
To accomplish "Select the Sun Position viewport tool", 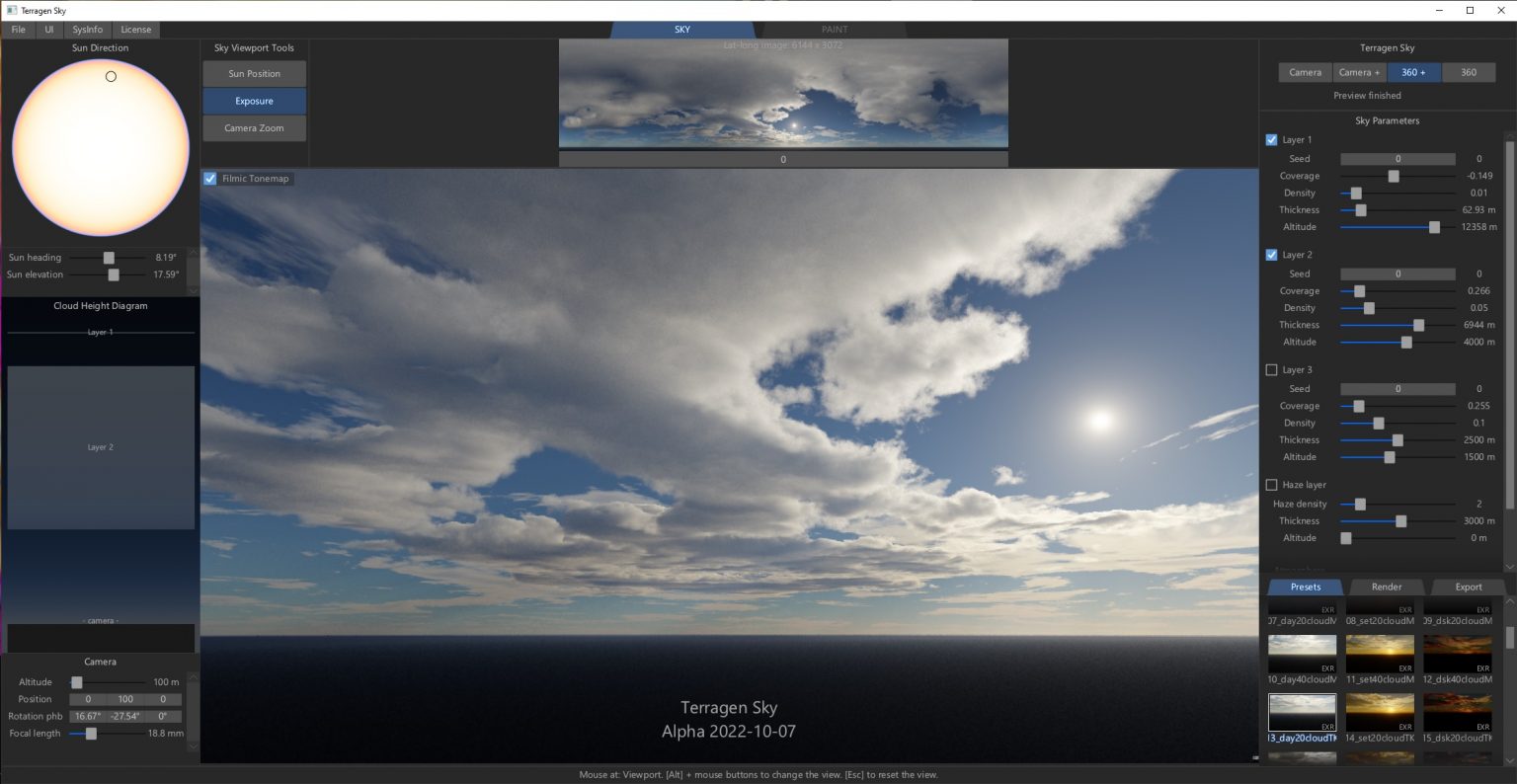I will pyautogui.click(x=254, y=73).
